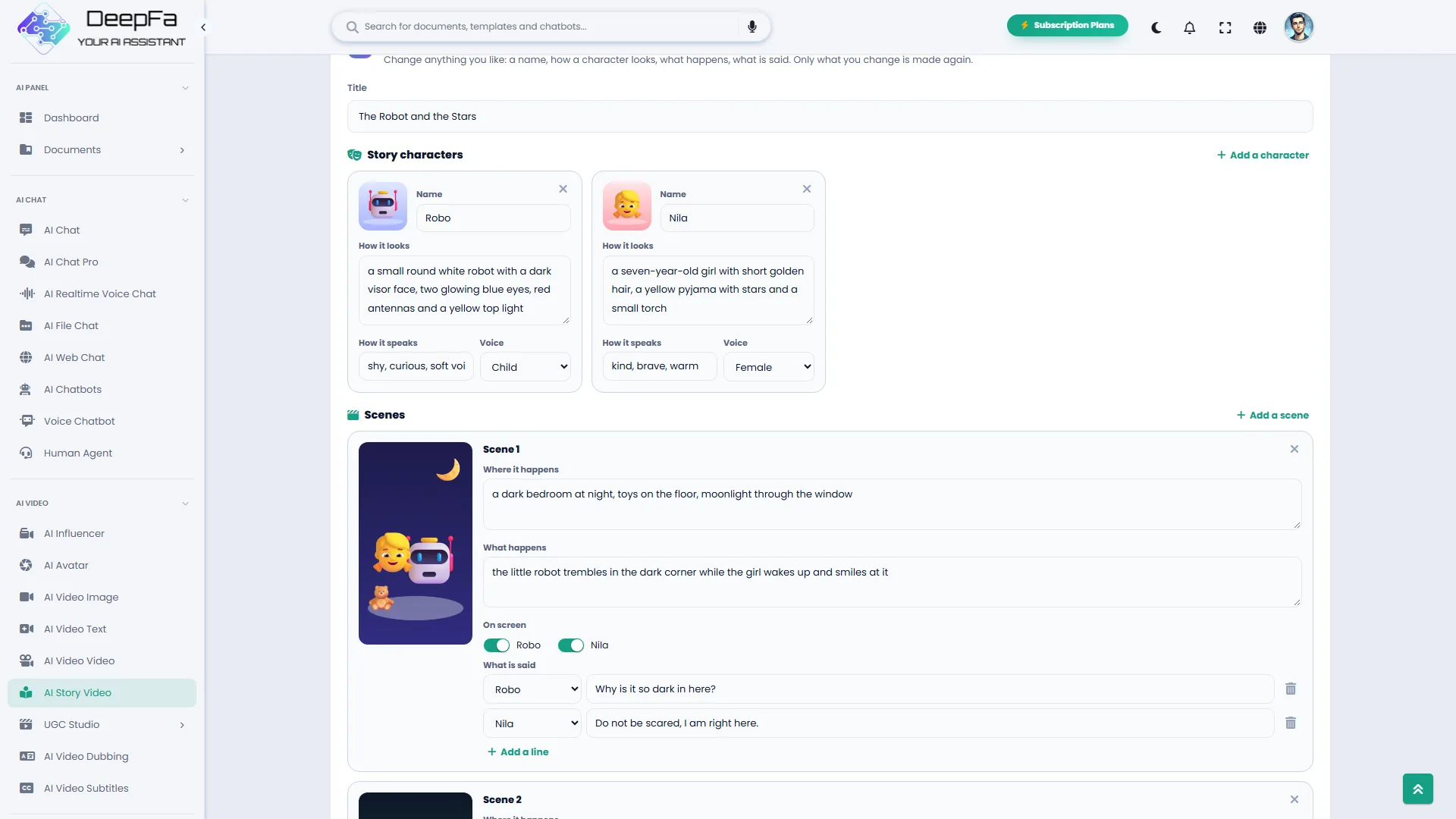The width and height of the screenshot is (1456, 819).
Task: Toggle Nila on screen in Scene 1
Action: click(x=571, y=645)
